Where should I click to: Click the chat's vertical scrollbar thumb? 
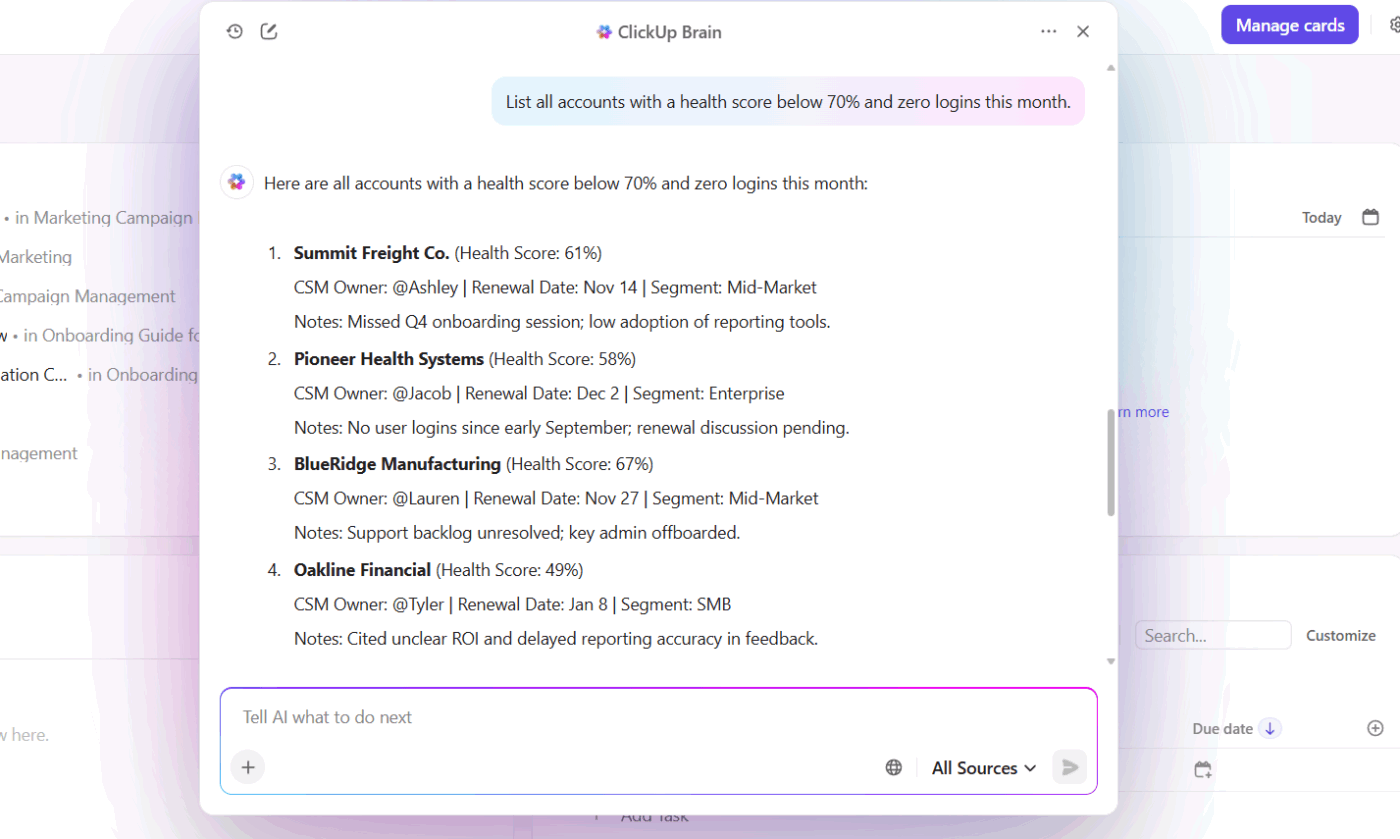click(1110, 463)
